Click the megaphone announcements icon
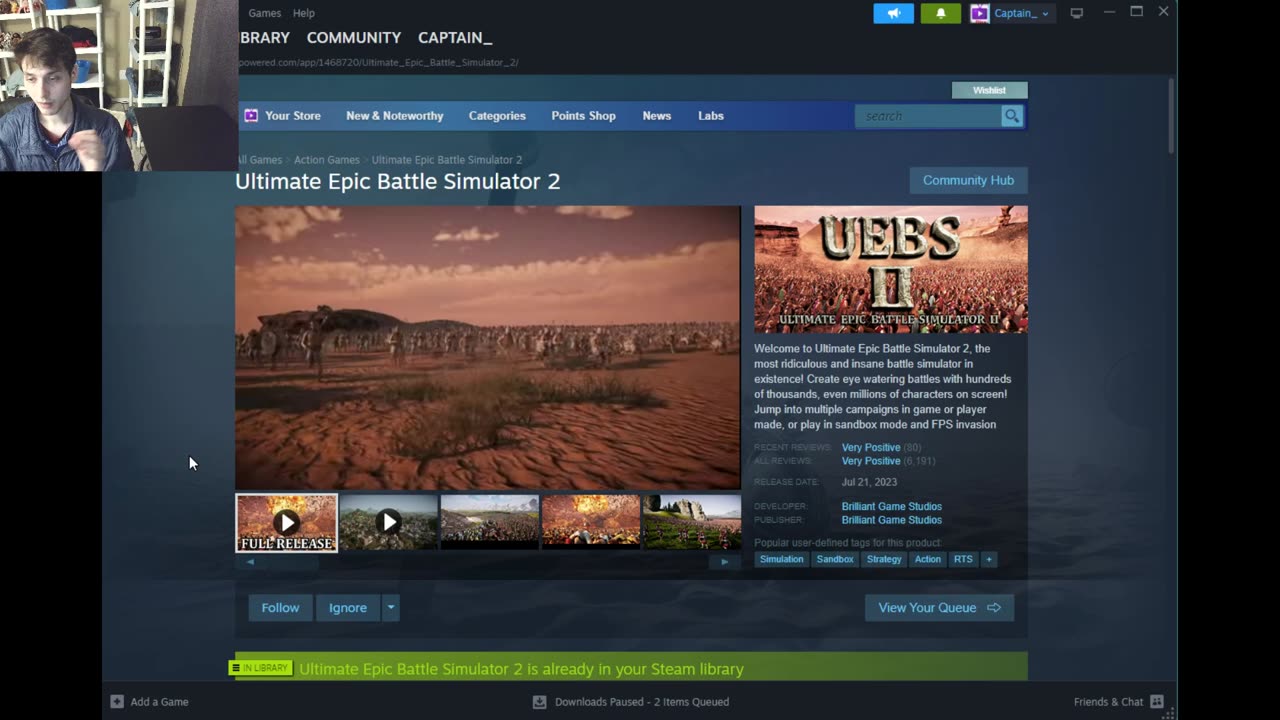The width and height of the screenshot is (1280, 720). click(x=893, y=13)
